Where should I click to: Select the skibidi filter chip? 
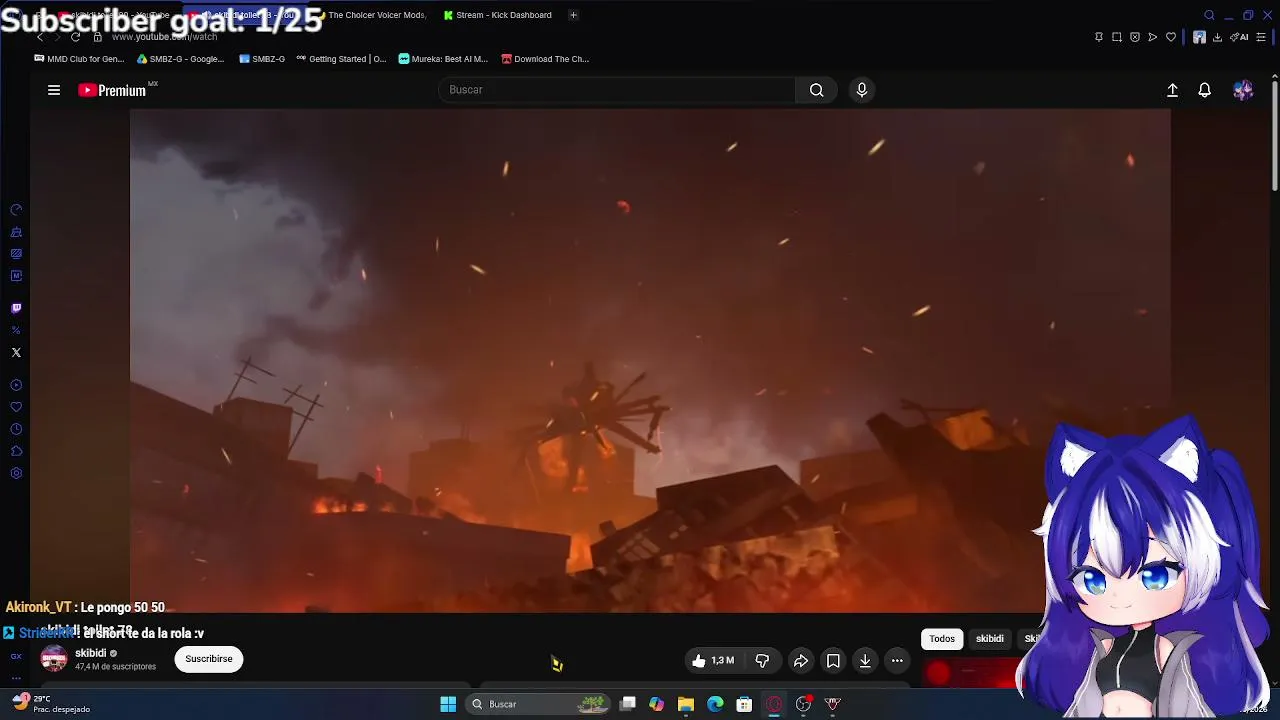[990, 639]
